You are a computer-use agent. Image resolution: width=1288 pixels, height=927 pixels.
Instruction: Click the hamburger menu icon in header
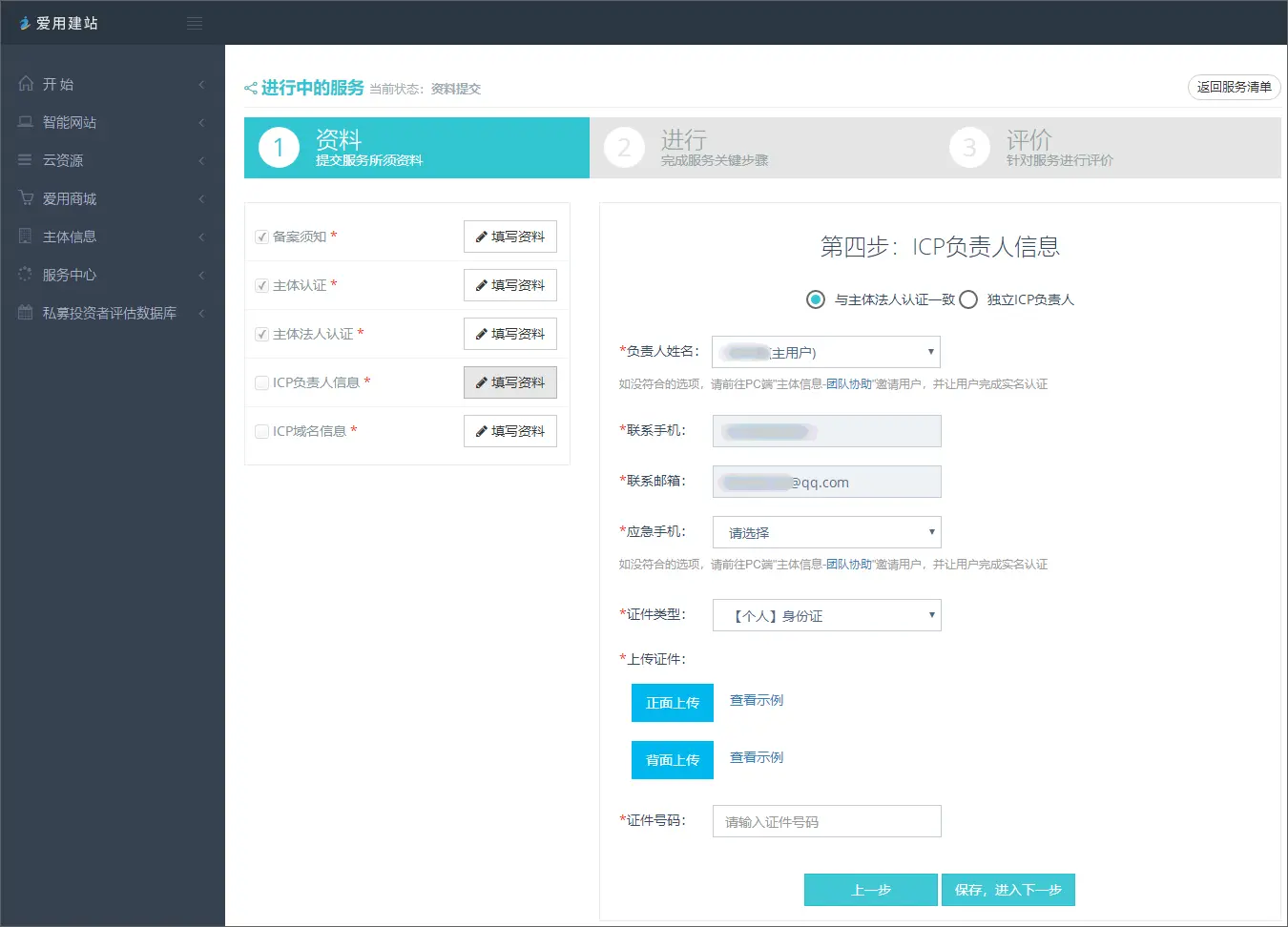pyautogui.click(x=195, y=23)
